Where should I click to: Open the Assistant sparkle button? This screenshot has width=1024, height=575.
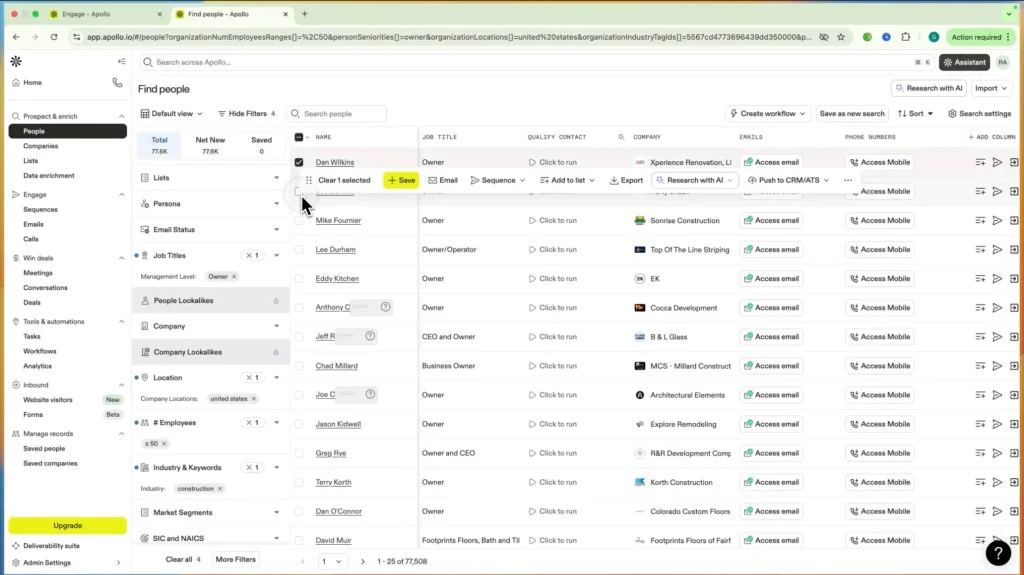965,62
